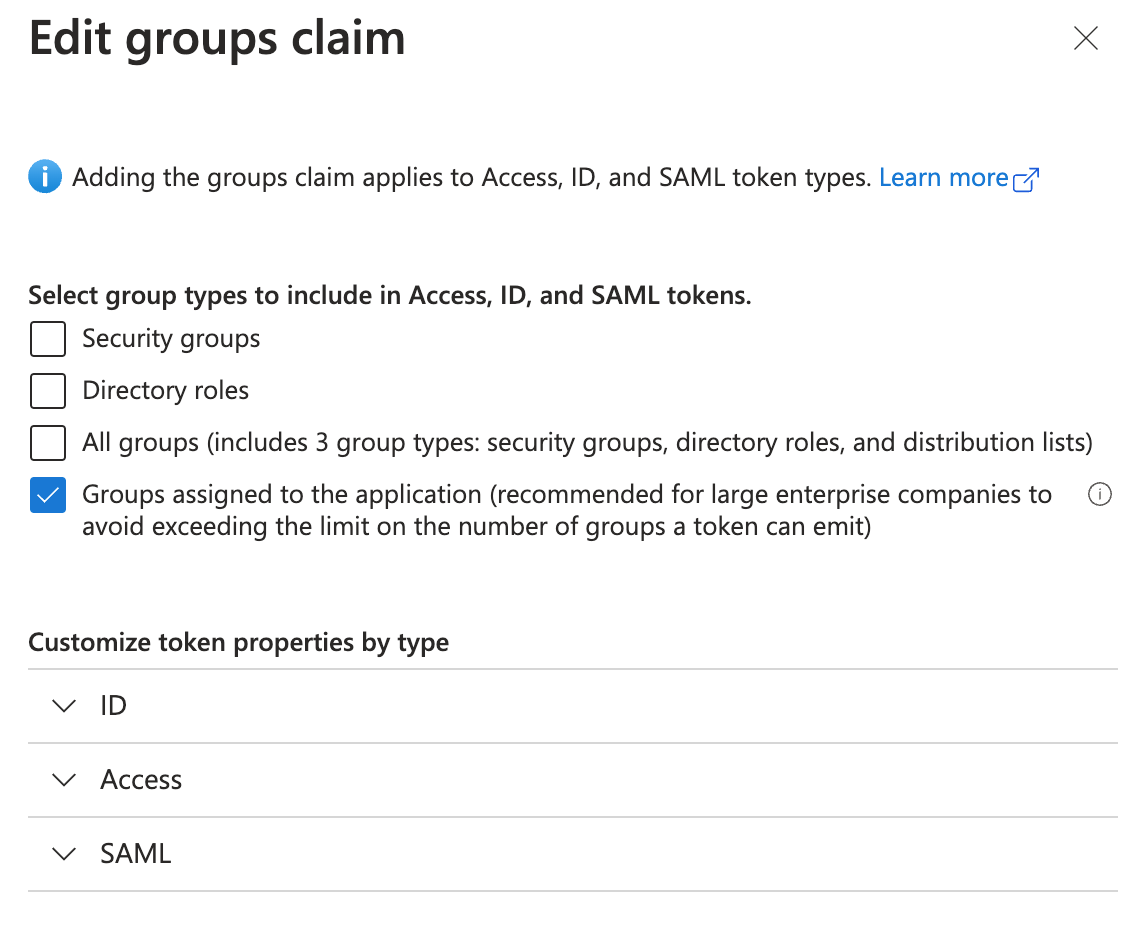Screen dimensions: 1136x928
Task: Click the chevron icon beside ID
Action: (63, 705)
